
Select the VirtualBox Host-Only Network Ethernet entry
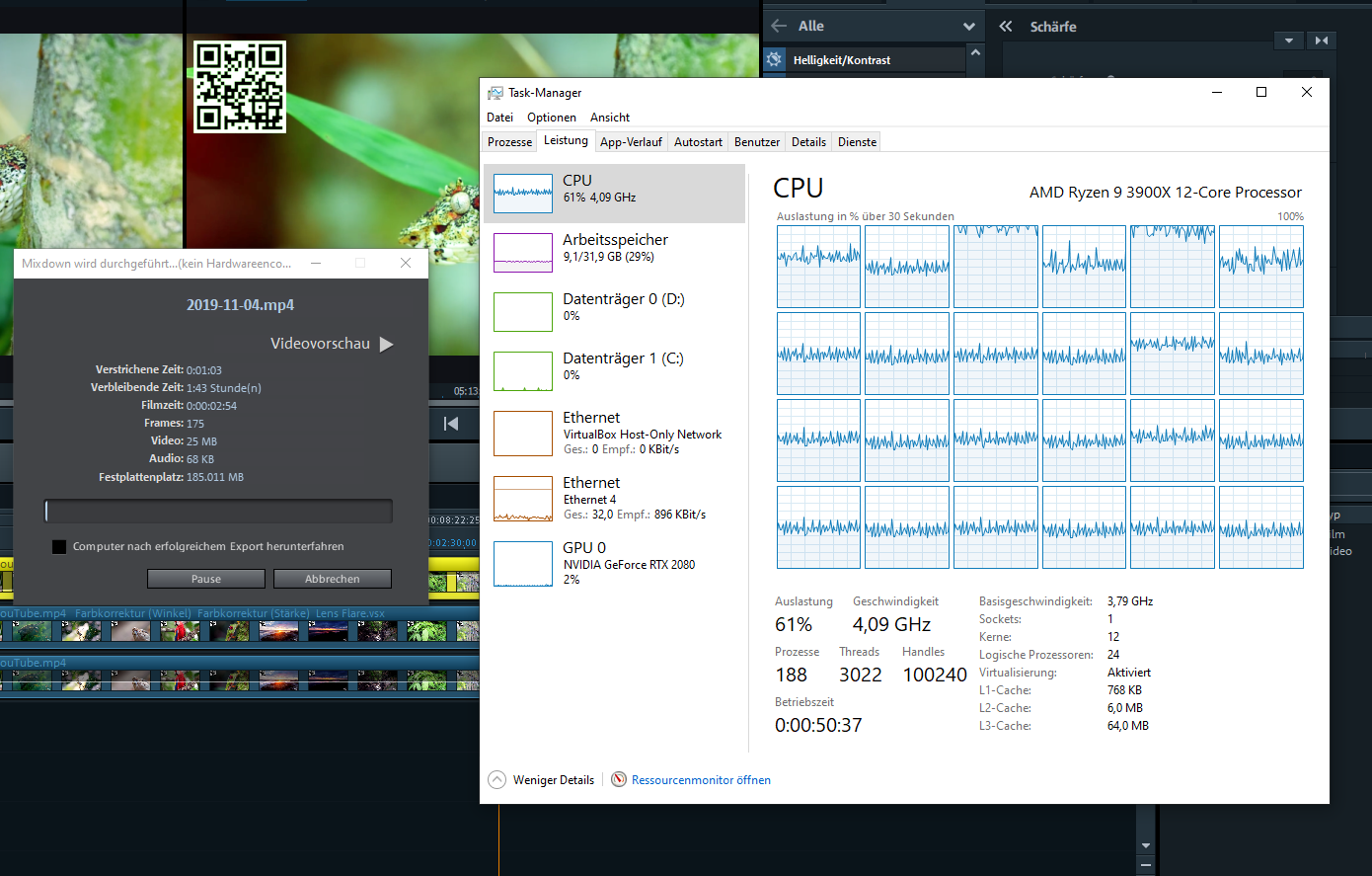click(614, 434)
